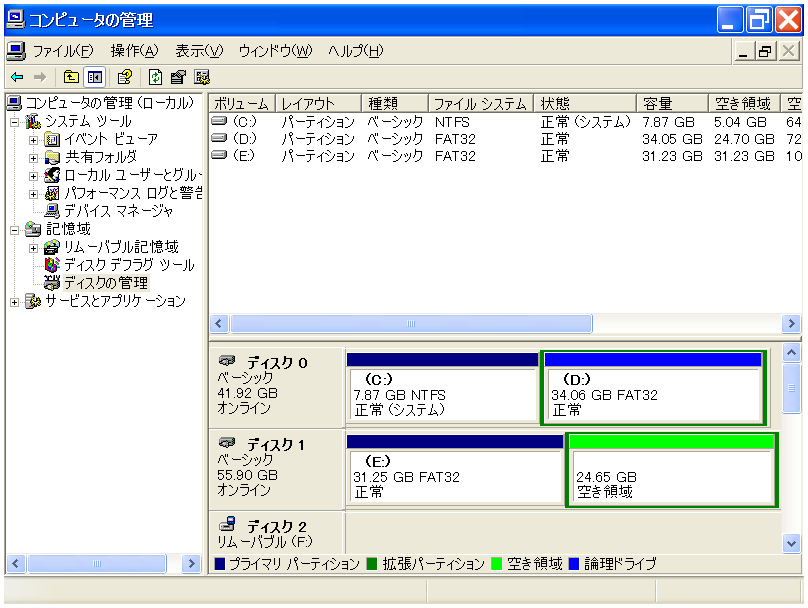The width and height of the screenshot is (808, 608).
Task: Click the ディスク 2 removable disk icon
Action: point(227,523)
